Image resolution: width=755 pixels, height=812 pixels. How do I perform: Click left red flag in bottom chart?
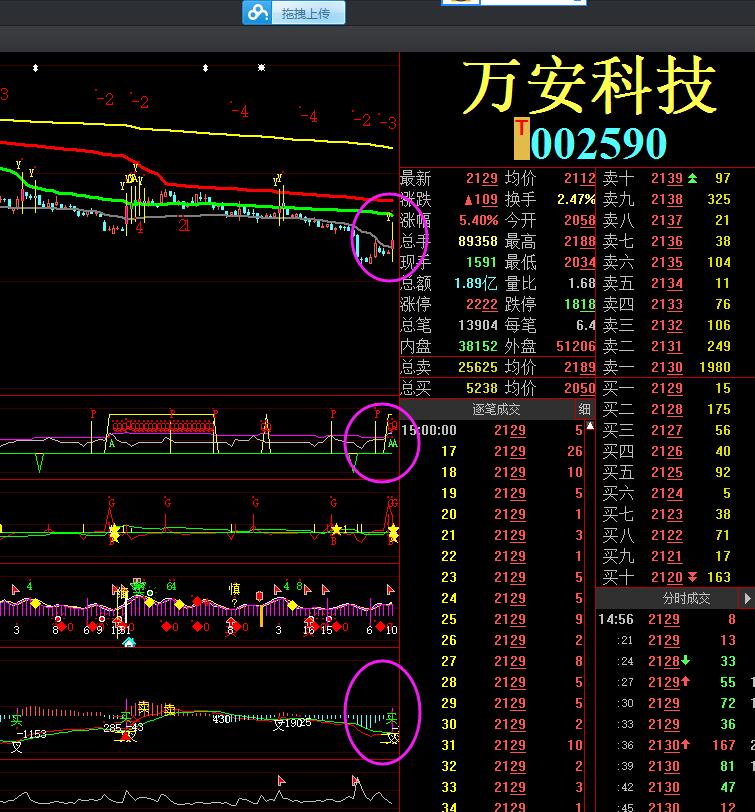(x=281, y=780)
